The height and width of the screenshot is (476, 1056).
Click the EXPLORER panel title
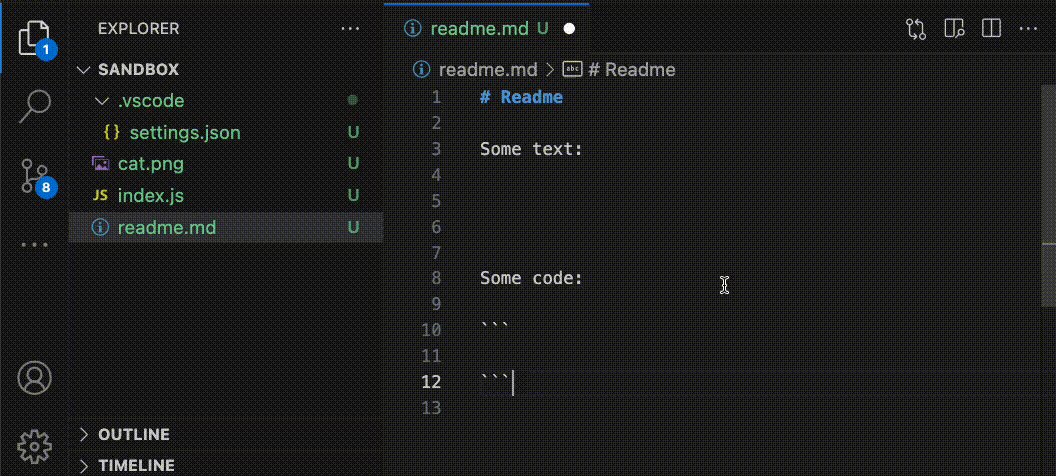(x=139, y=29)
